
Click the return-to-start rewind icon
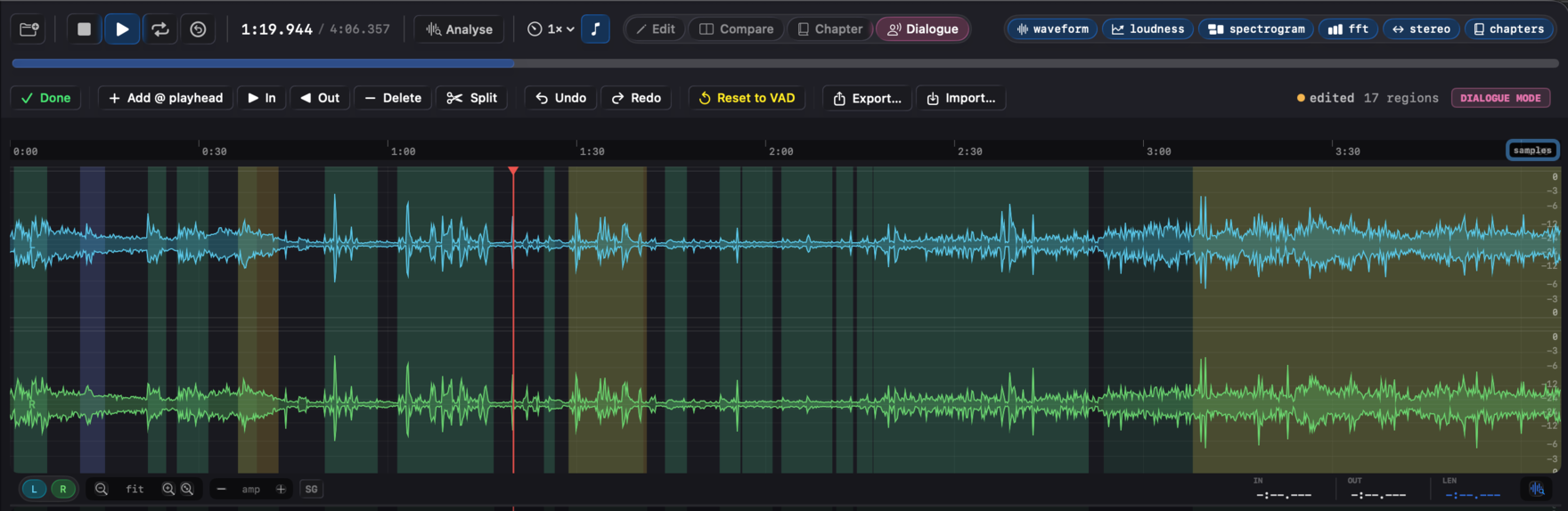click(198, 29)
